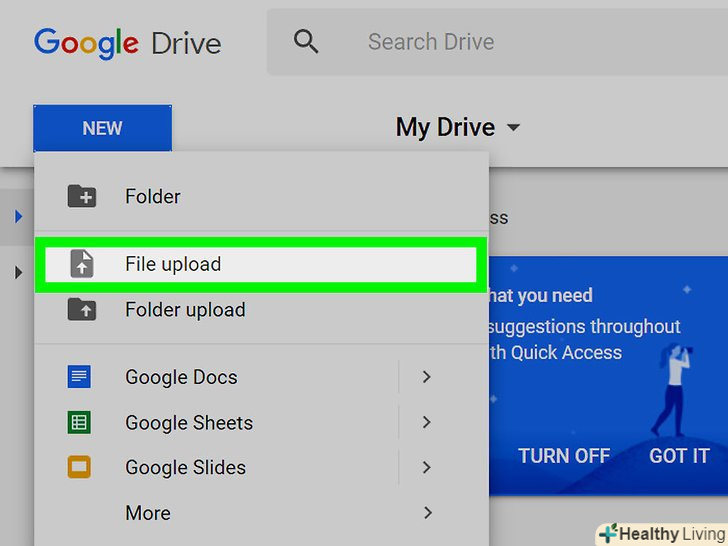The height and width of the screenshot is (546, 728).
Task: Click the Google Slides icon
Action: pos(79,467)
